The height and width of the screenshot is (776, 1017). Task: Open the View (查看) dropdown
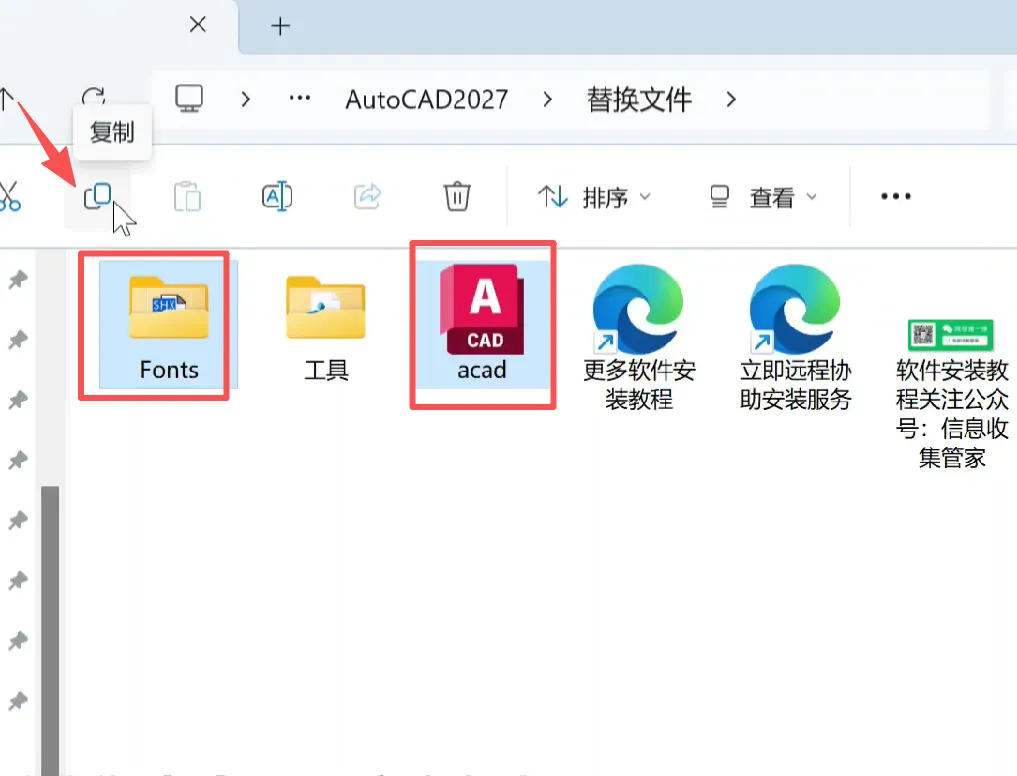(x=763, y=197)
